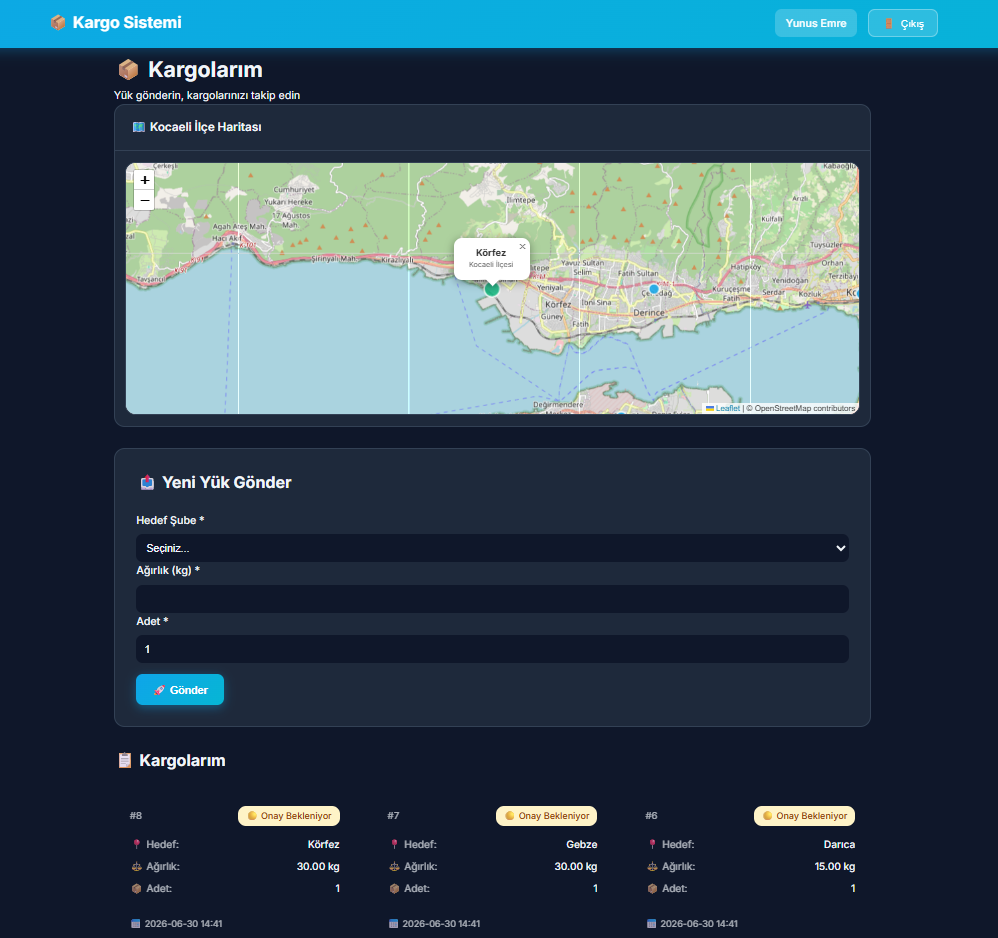Open the Yunus Emre user button
998x938 pixels.
[815, 23]
